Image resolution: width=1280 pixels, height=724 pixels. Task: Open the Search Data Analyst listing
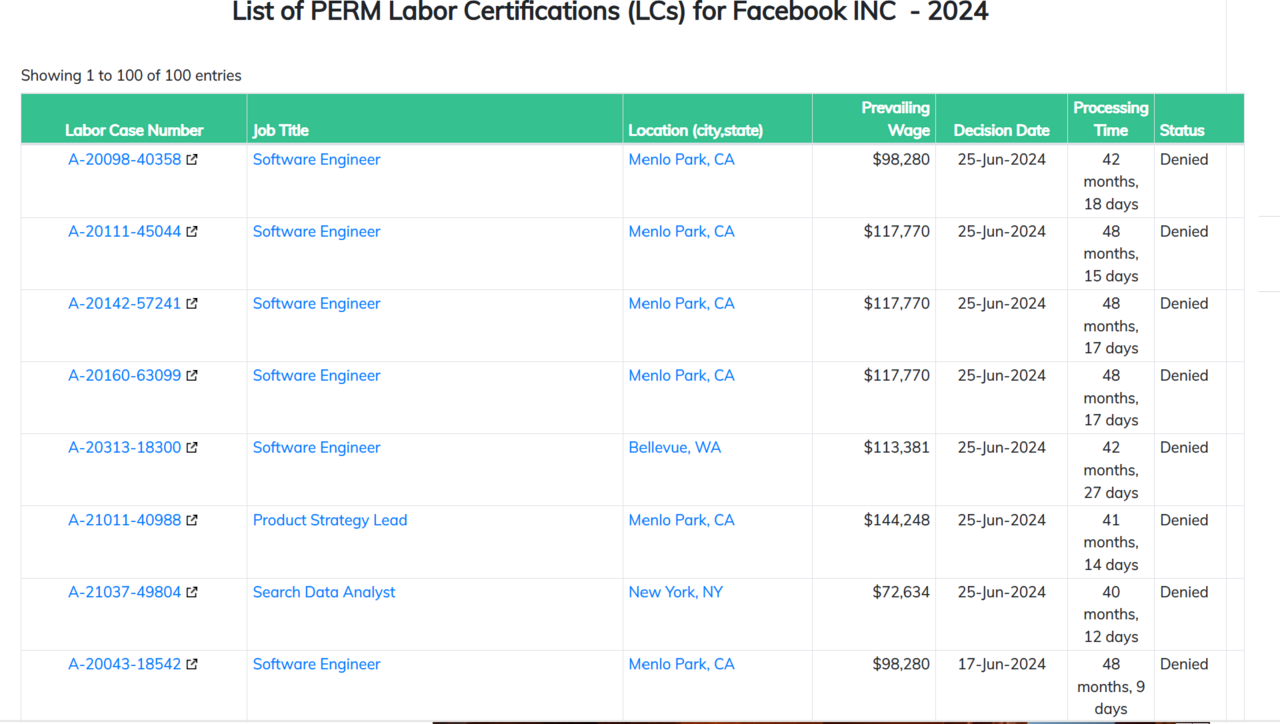point(324,592)
